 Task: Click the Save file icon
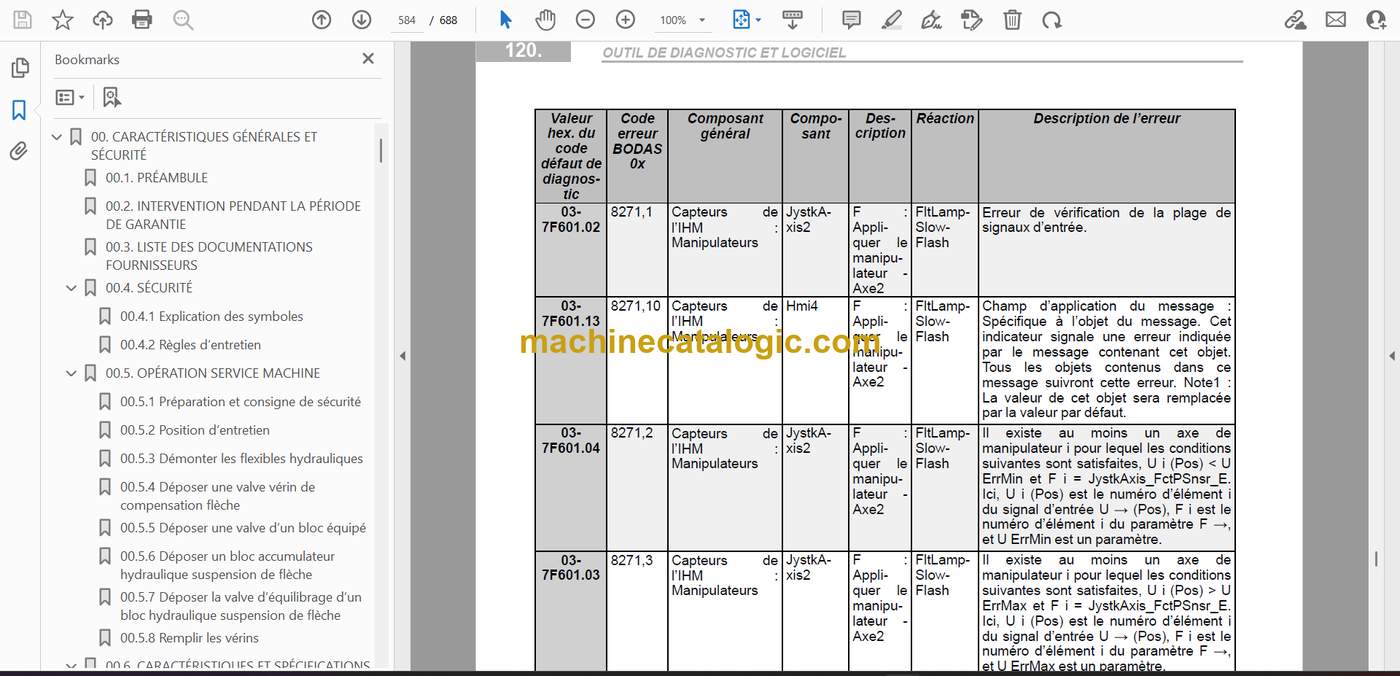point(22,19)
